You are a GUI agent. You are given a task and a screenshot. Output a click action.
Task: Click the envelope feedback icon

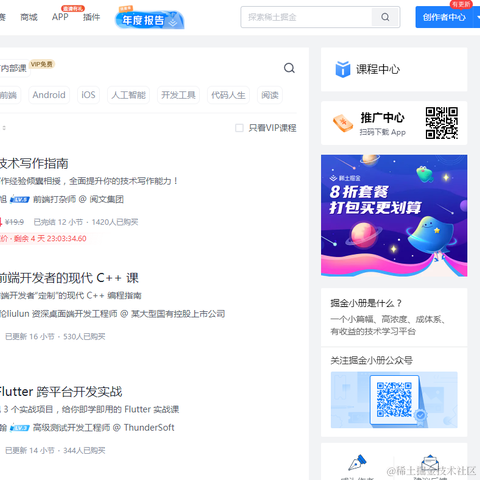pos(430,463)
